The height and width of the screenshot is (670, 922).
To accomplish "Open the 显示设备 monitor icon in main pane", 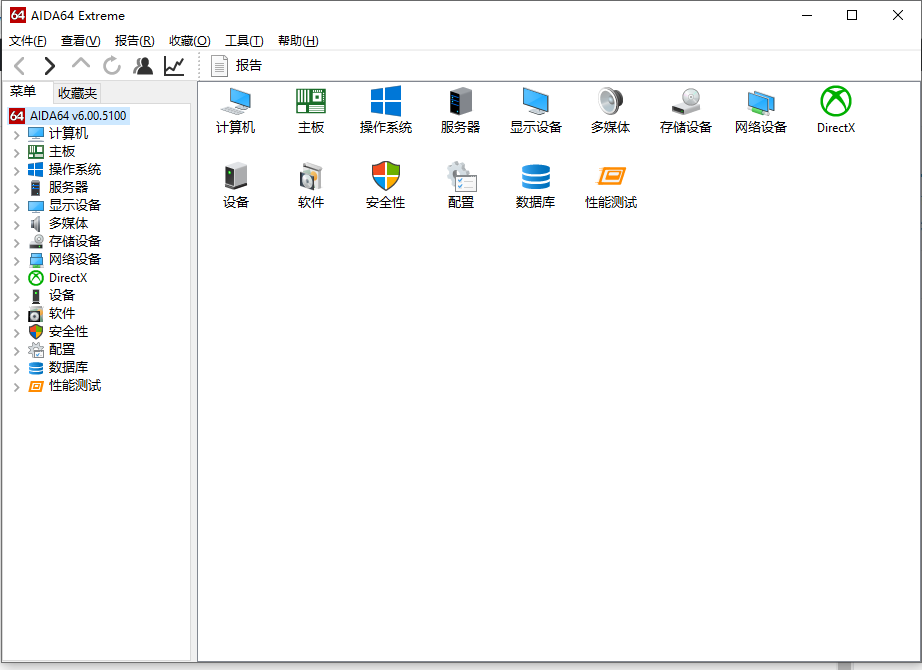I will tap(536, 110).
